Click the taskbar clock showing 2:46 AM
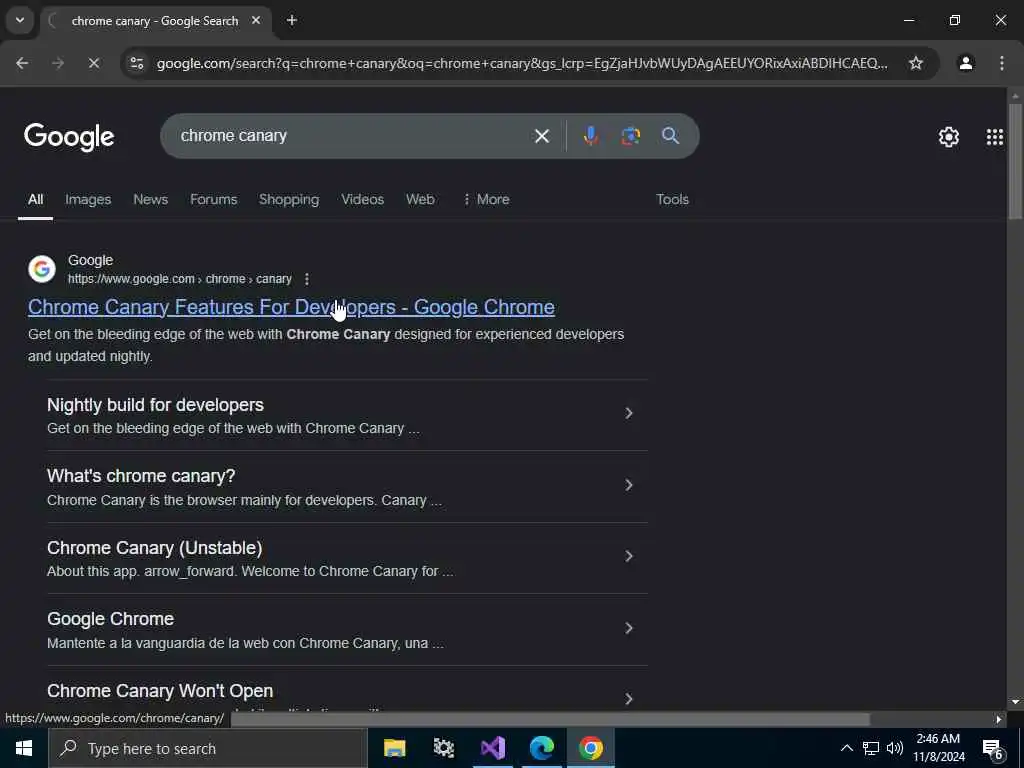The image size is (1024, 768). [x=938, y=748]
